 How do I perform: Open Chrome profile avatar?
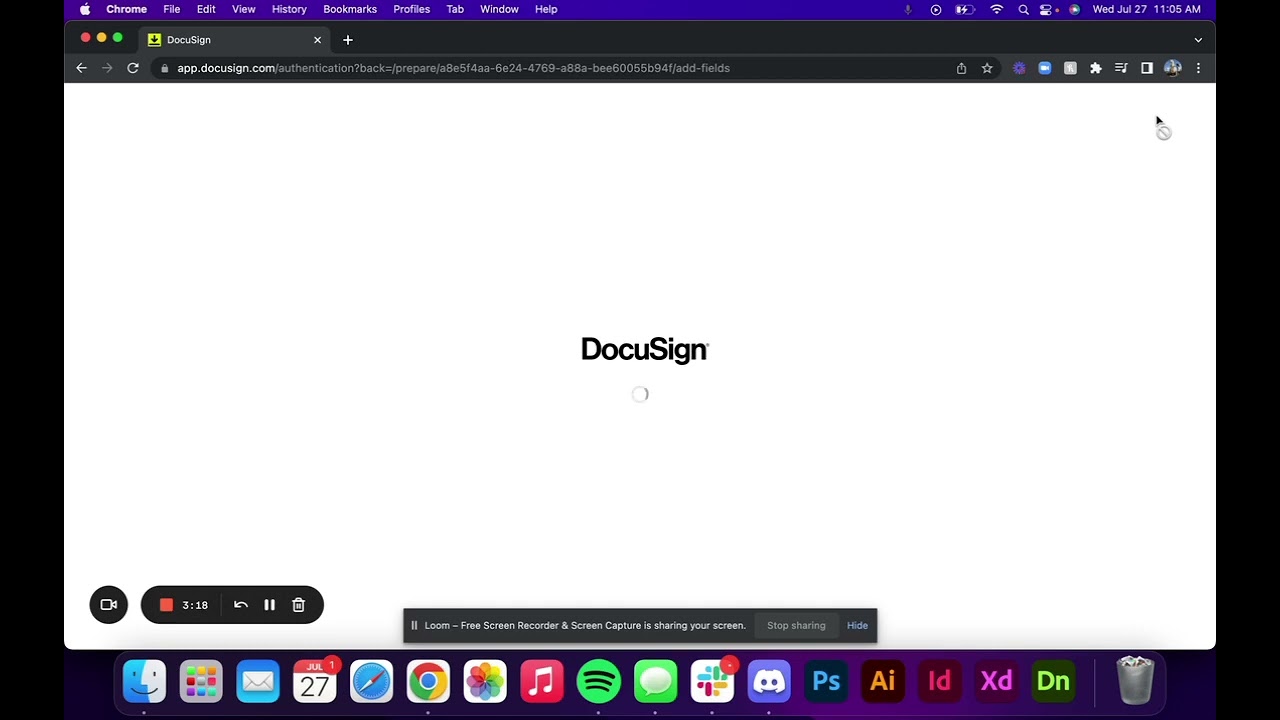pyautogui.click(x=1173, y=68)
